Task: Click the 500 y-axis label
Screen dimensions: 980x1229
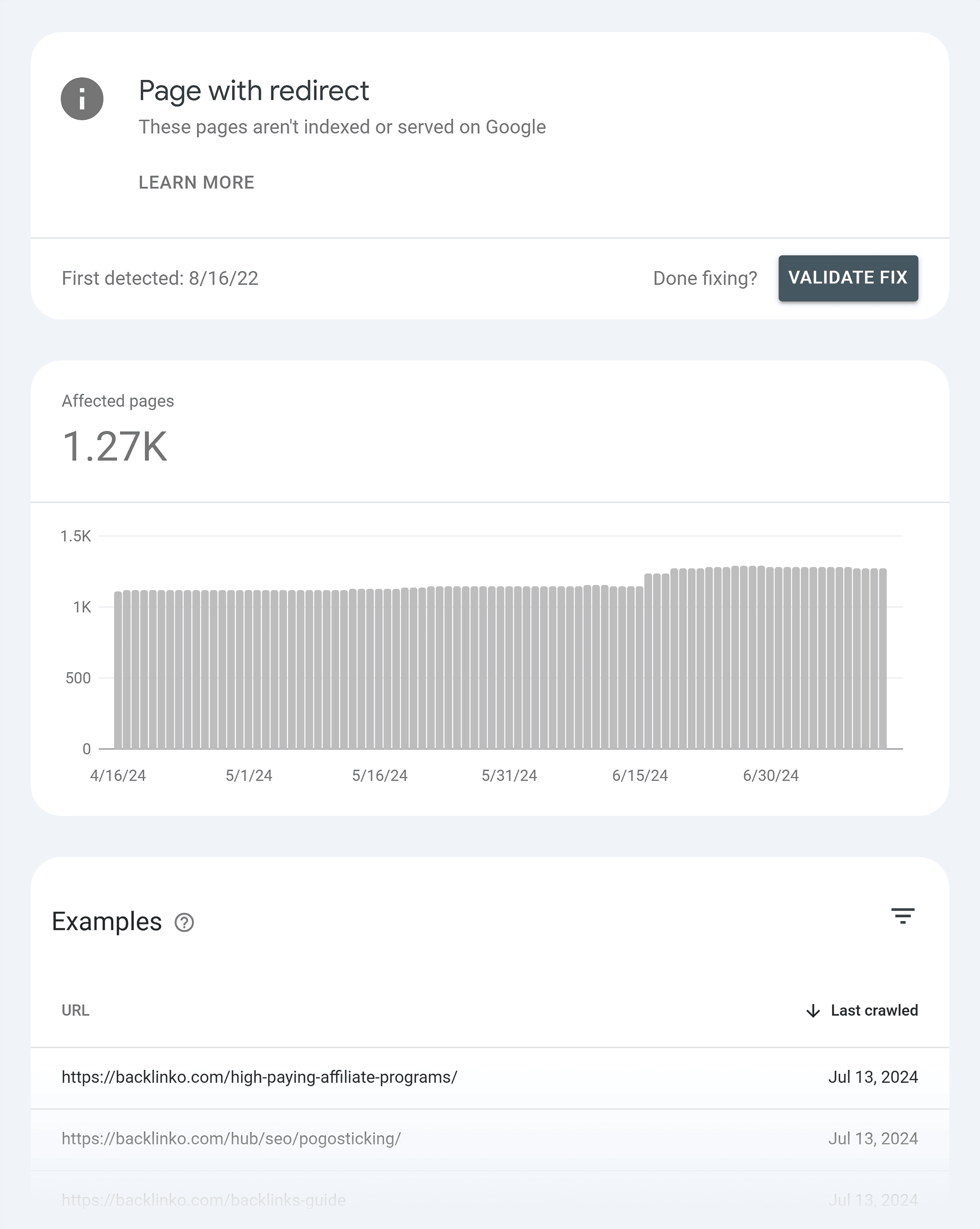Action: (x=78, y=678)
